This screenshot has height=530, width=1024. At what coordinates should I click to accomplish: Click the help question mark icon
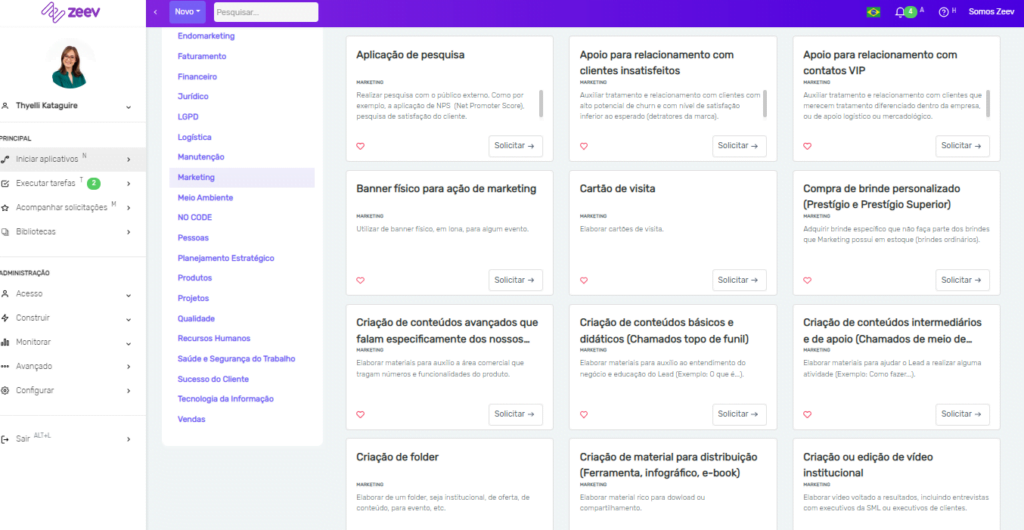point(943,12)
